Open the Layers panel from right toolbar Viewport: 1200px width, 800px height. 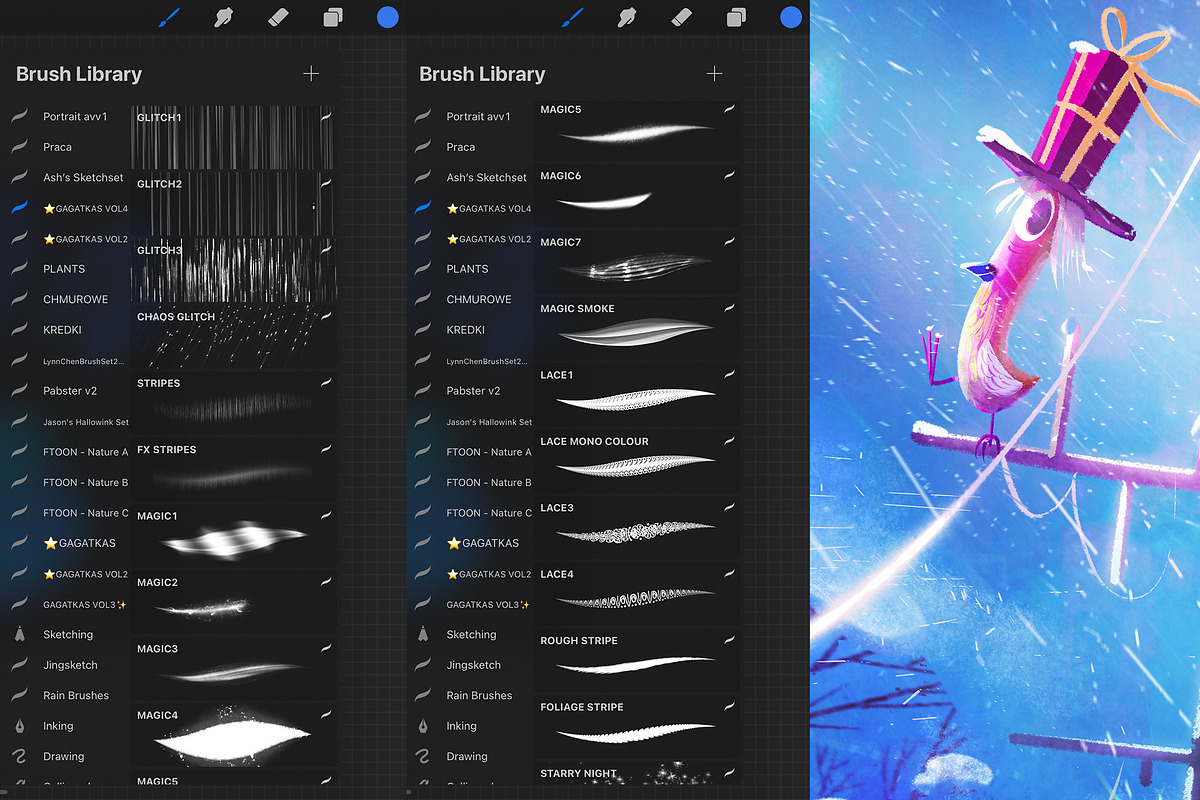click(x=736, y=17)
